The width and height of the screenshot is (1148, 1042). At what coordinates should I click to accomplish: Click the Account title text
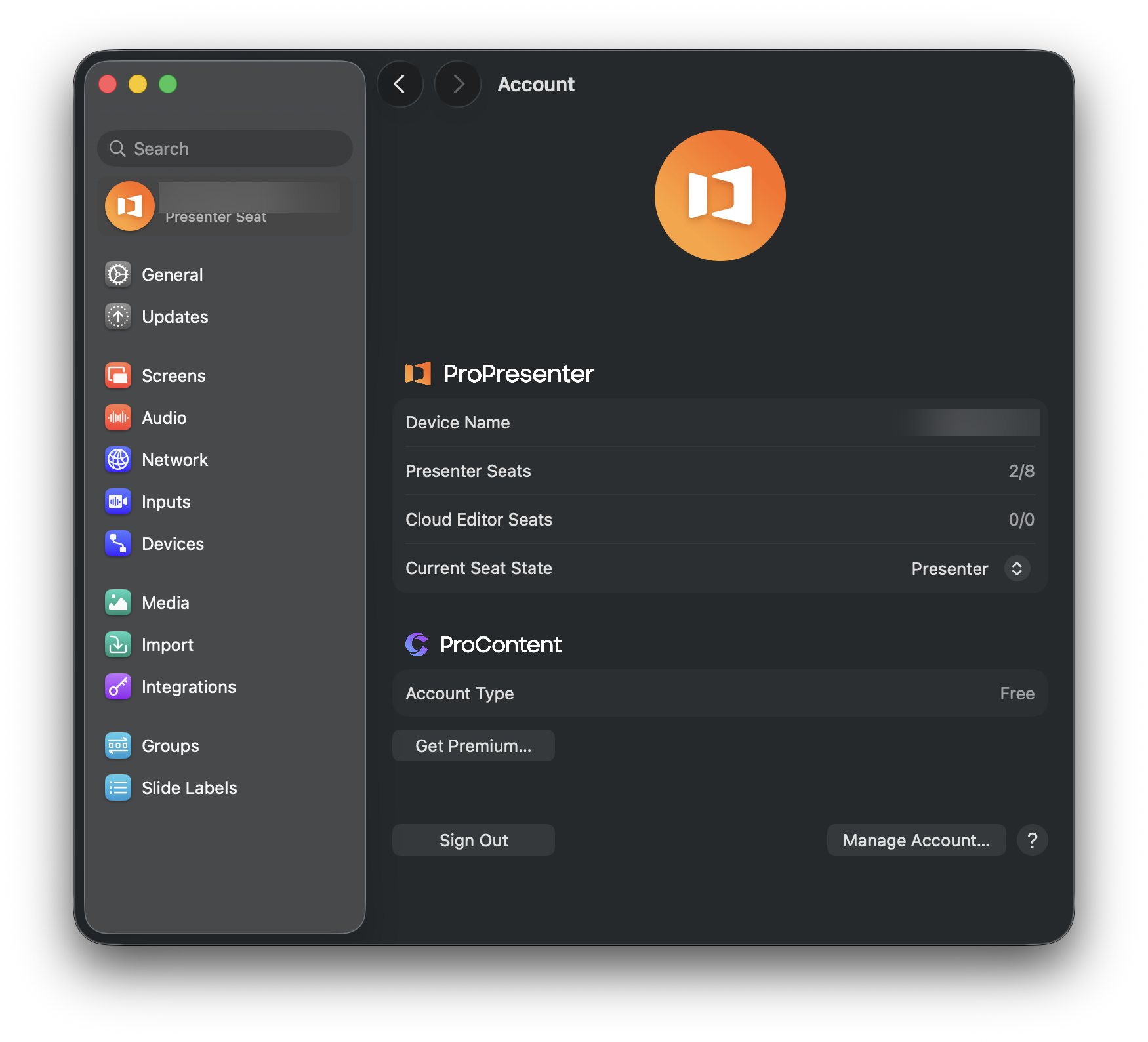pos(536,84)
